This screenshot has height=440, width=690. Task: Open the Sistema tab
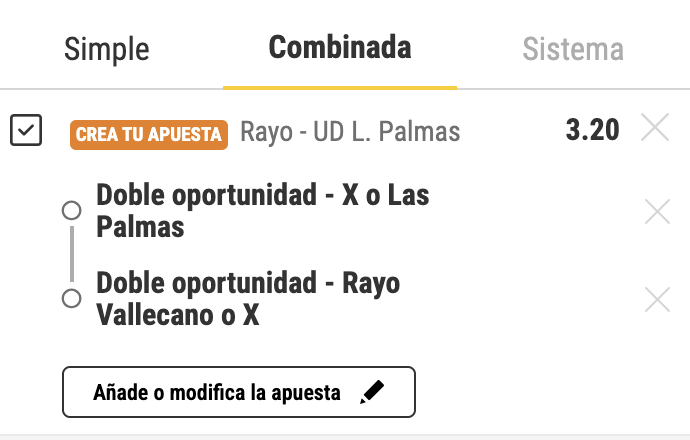click(x=573, y=49)
